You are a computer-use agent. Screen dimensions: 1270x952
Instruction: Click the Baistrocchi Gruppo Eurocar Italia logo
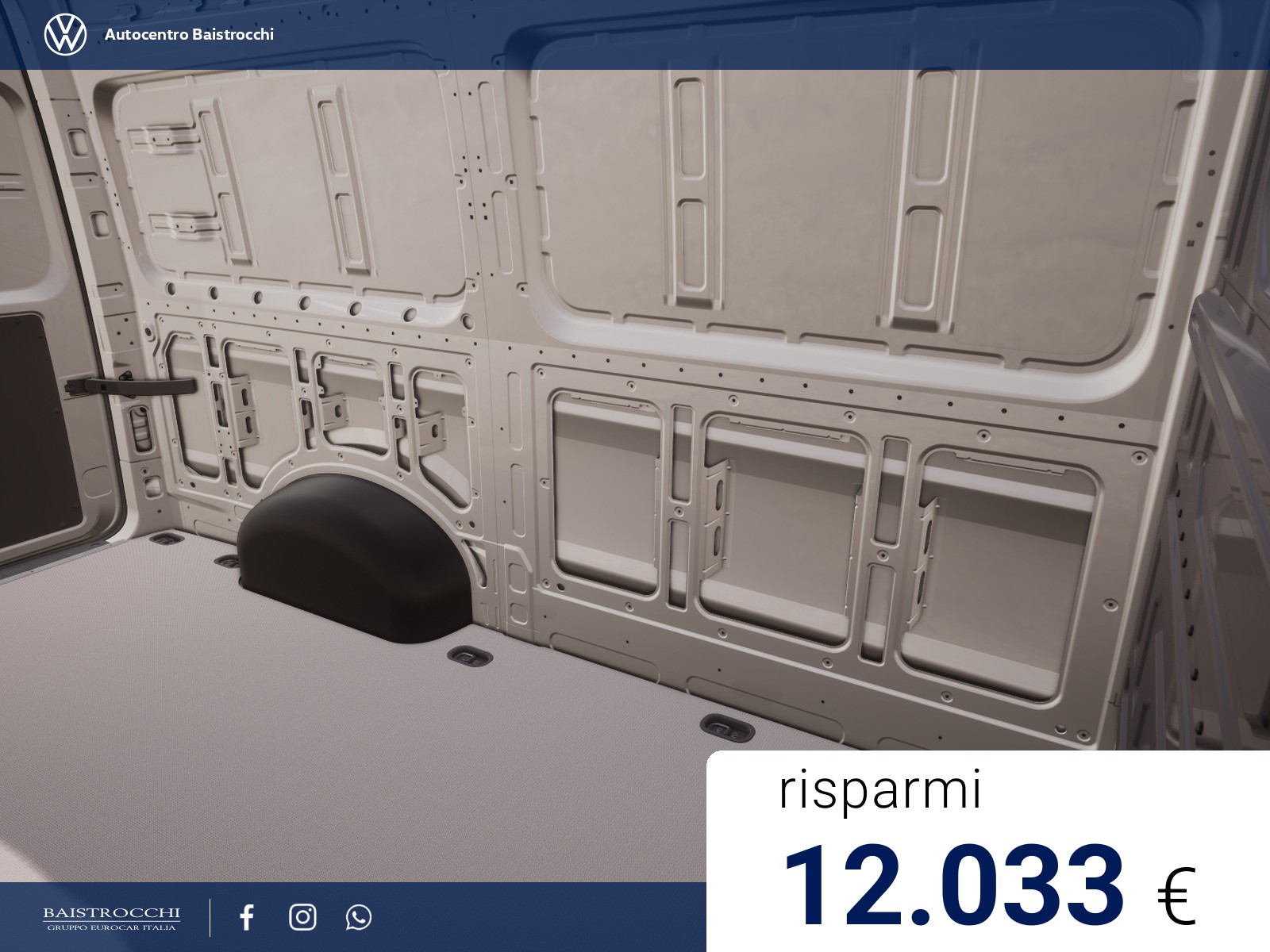point(111,918)
